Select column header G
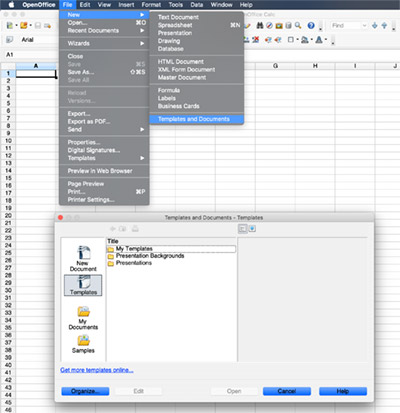400x413 pixels. pos(275,66)
